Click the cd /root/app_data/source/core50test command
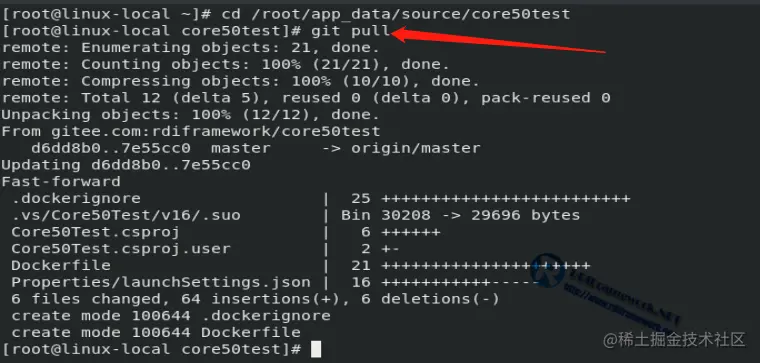 coord(396,14)
